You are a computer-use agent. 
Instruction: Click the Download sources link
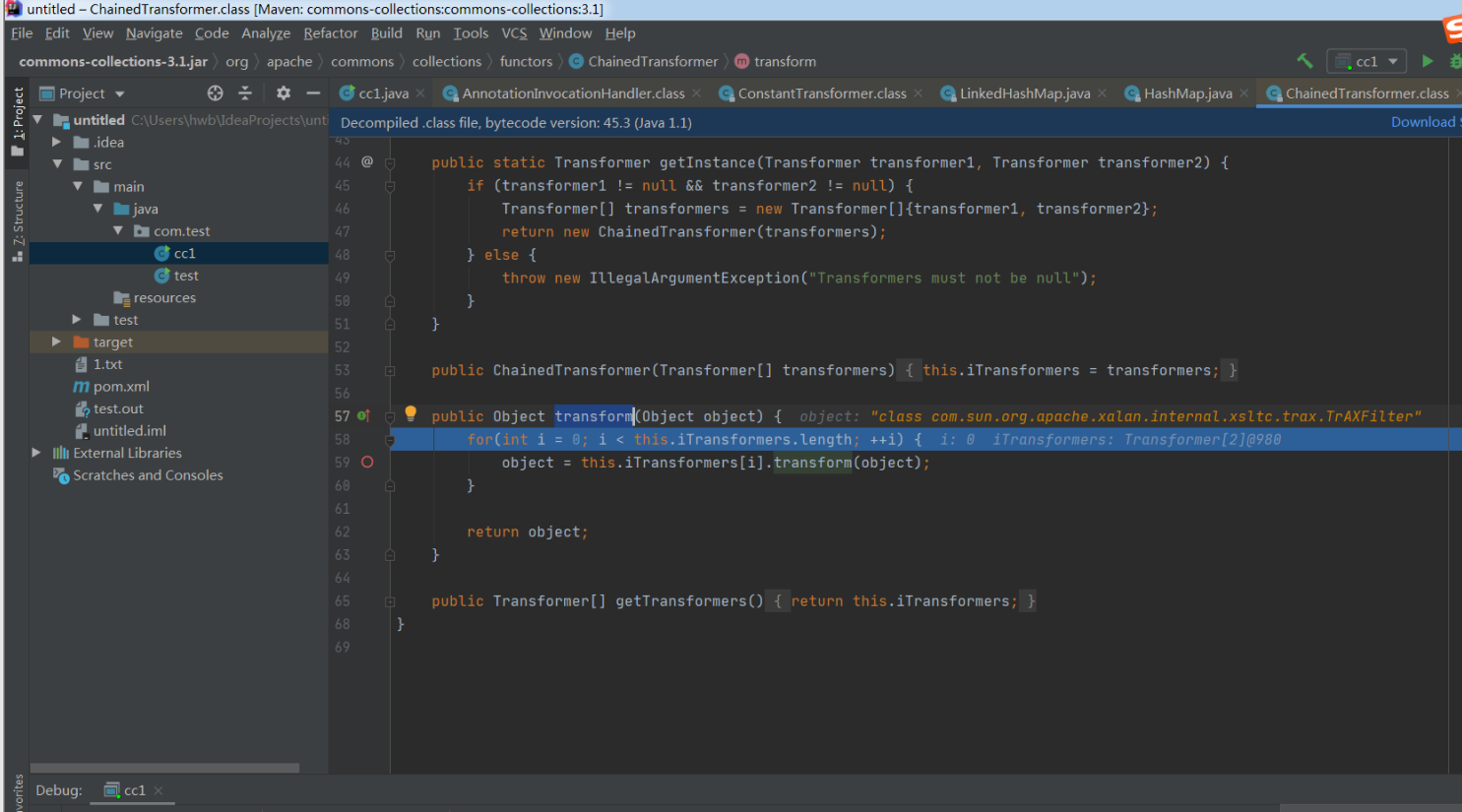tap(1425, 122)
